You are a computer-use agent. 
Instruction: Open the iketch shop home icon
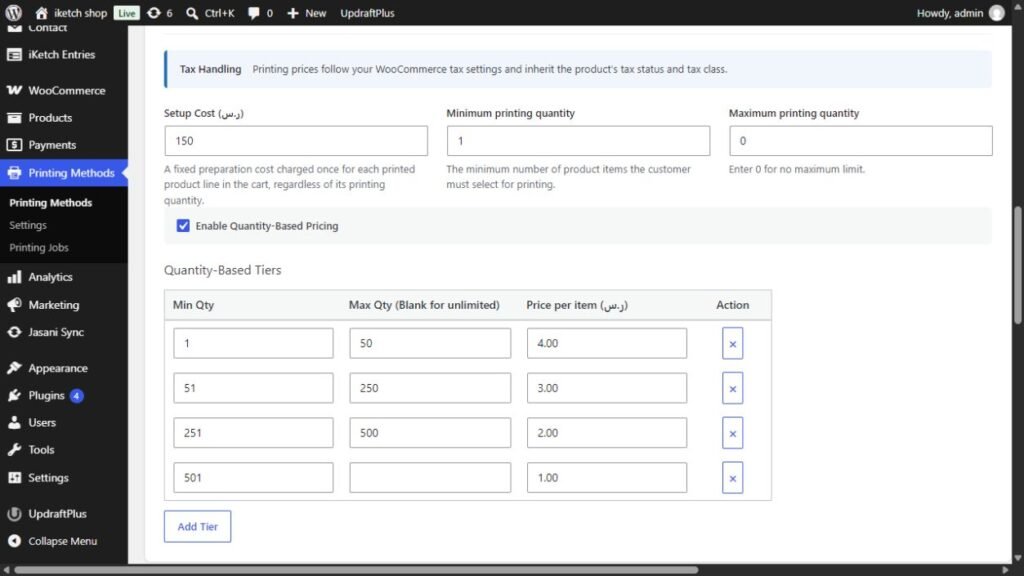tap(41, 13)
